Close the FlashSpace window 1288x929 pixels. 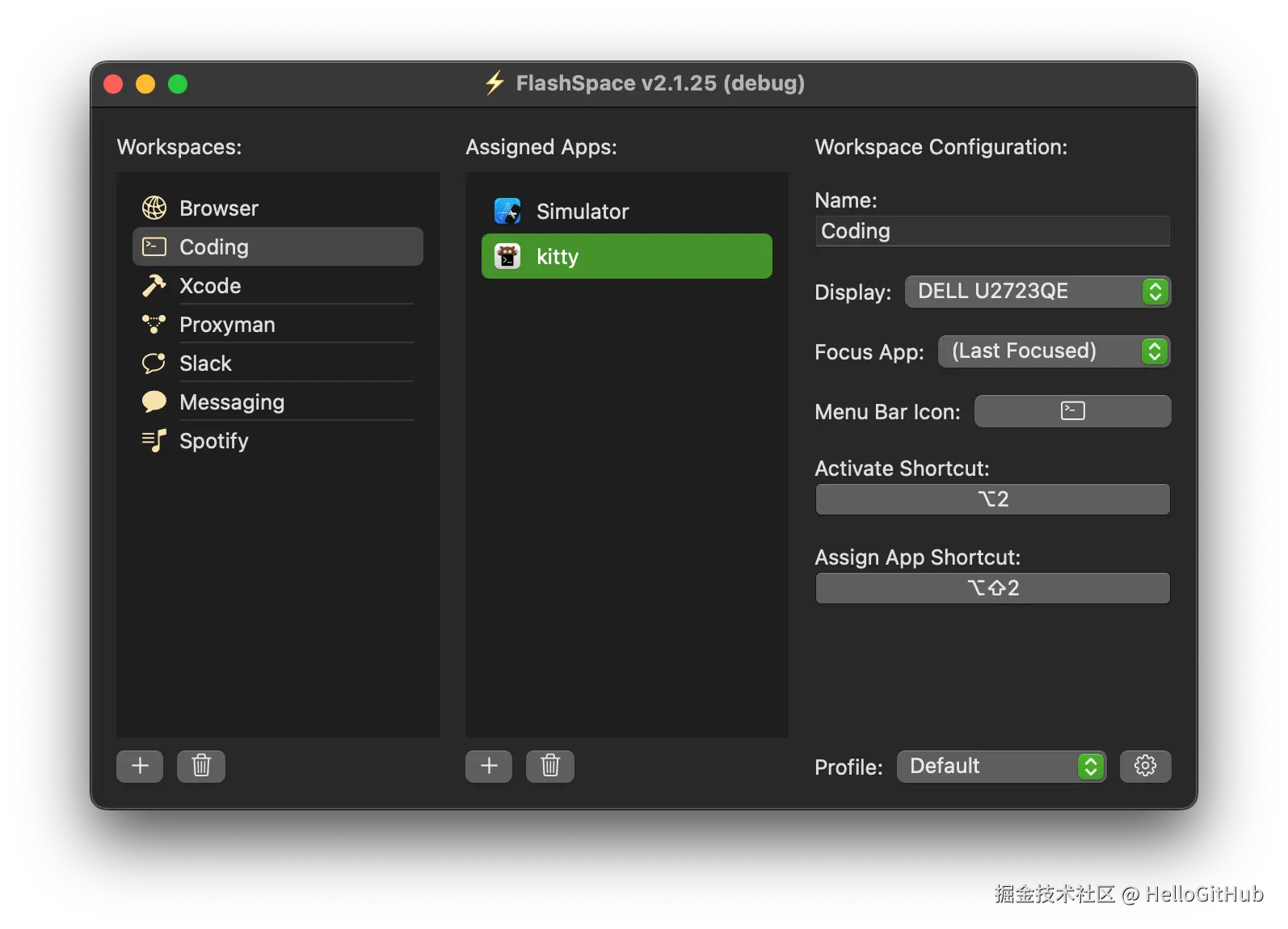point(114,84)
